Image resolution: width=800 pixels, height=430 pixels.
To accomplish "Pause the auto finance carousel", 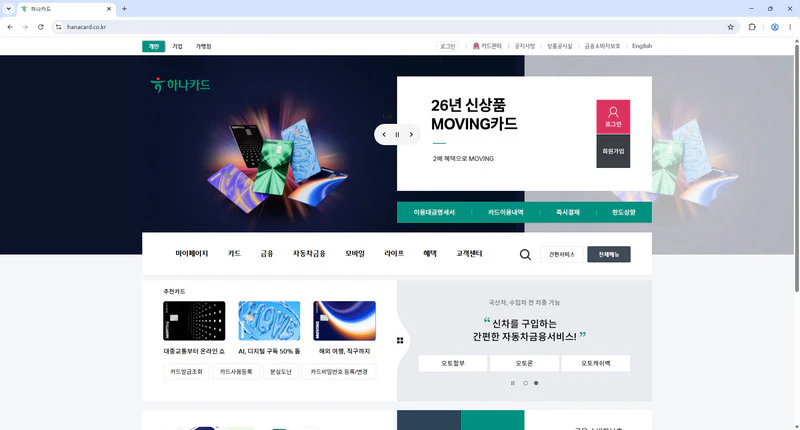I will (513, 383).
